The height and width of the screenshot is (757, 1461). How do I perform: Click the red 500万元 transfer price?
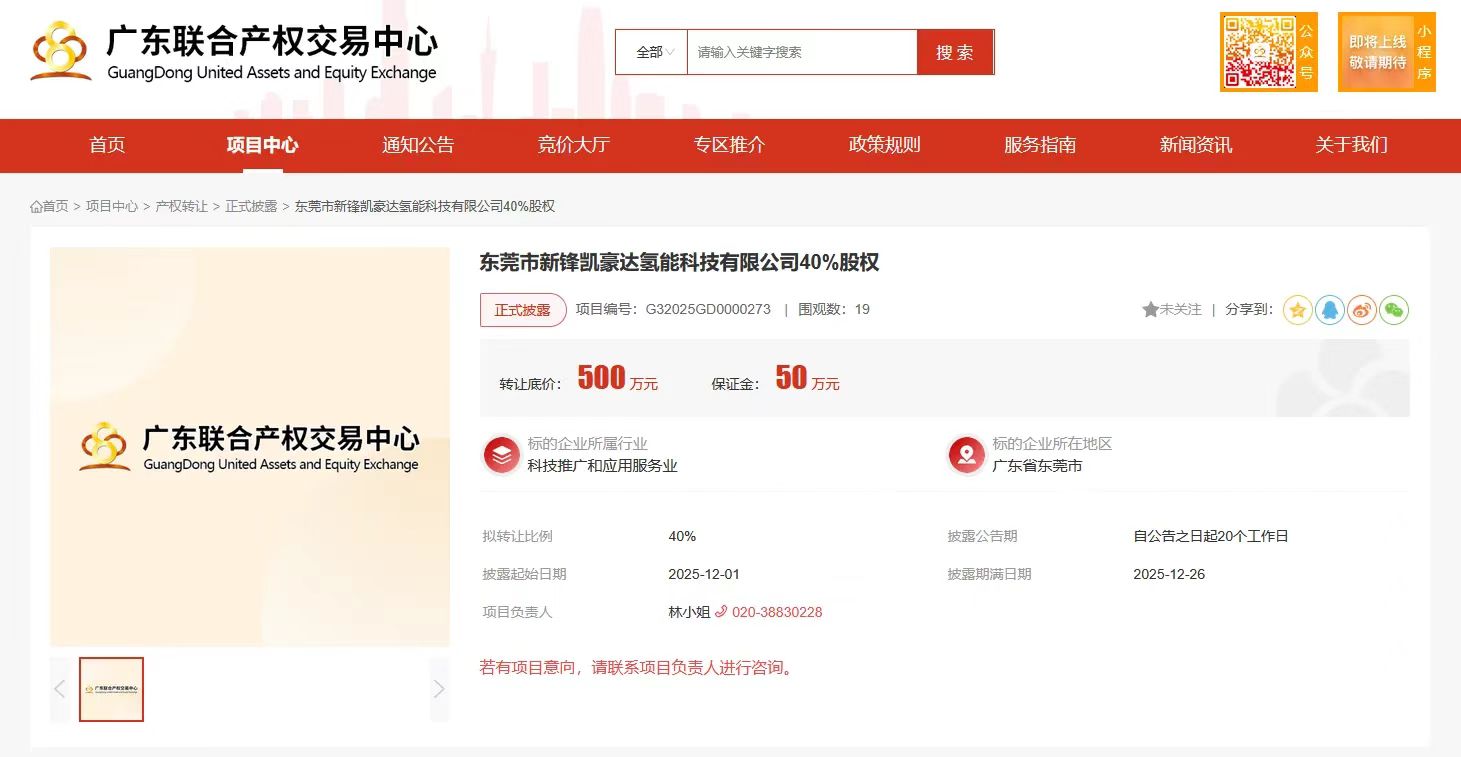click(600, 378)
